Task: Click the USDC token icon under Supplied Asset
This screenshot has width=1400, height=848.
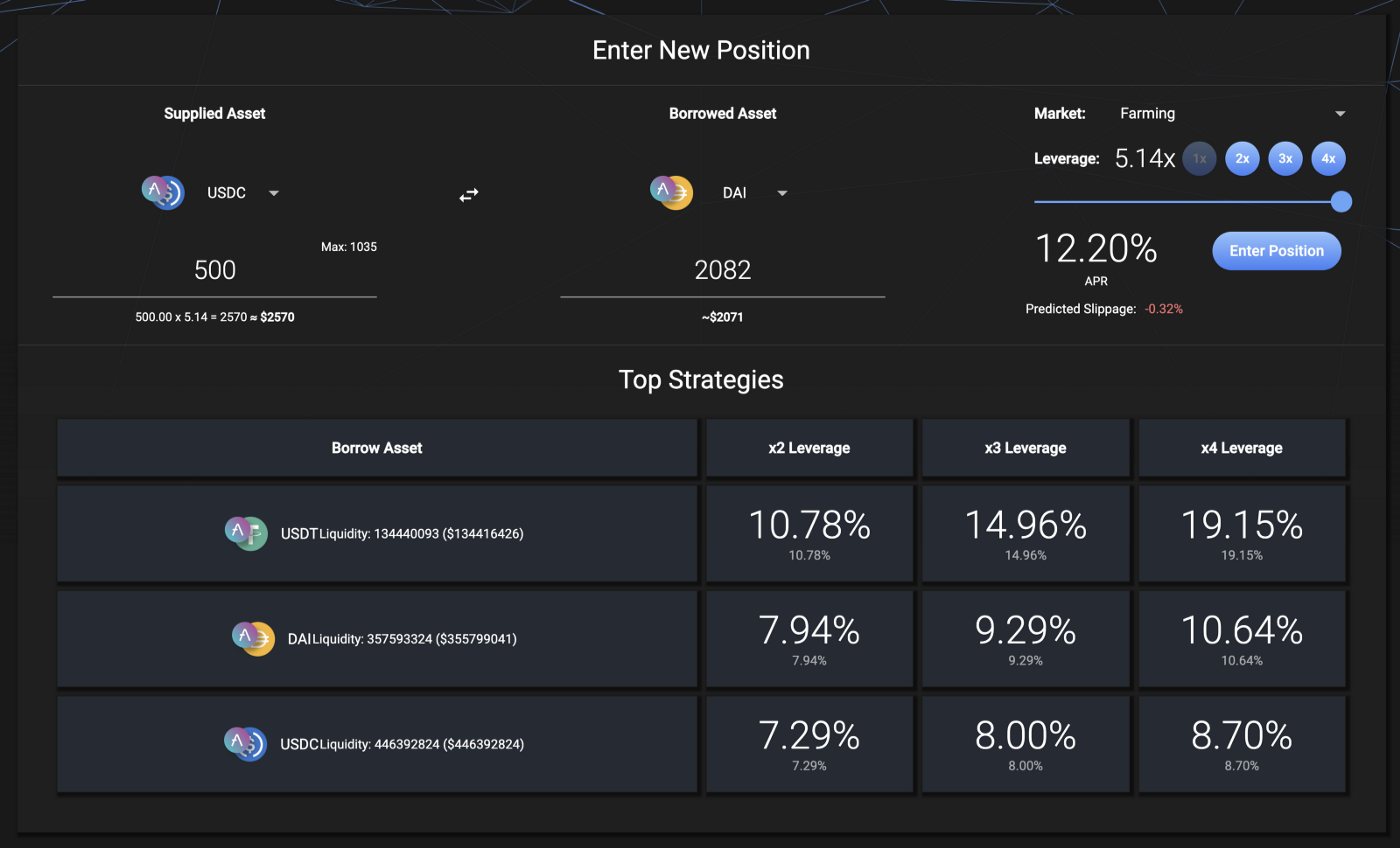Action: (163, 192)
